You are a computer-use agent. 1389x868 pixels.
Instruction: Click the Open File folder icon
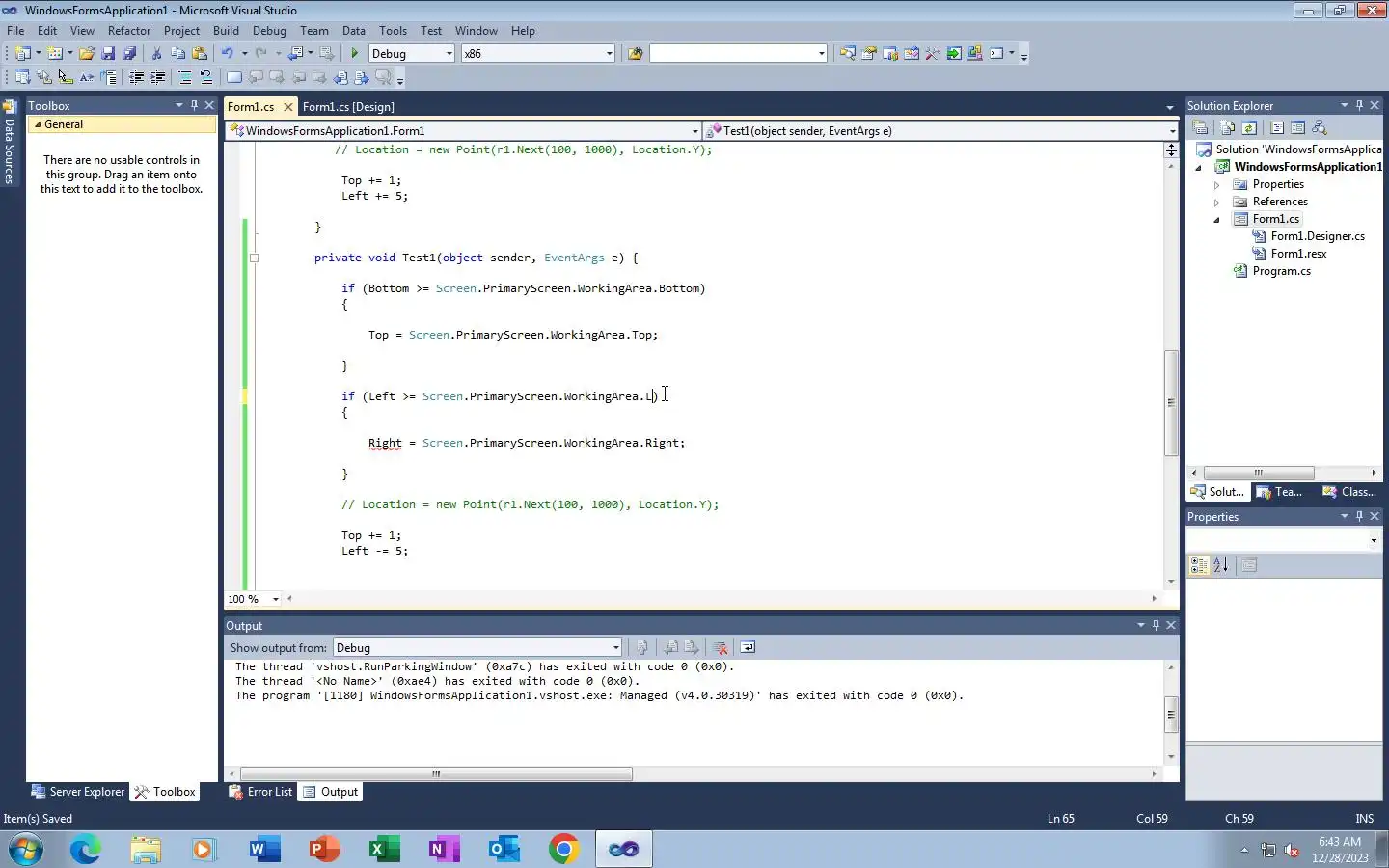[87, 53]
